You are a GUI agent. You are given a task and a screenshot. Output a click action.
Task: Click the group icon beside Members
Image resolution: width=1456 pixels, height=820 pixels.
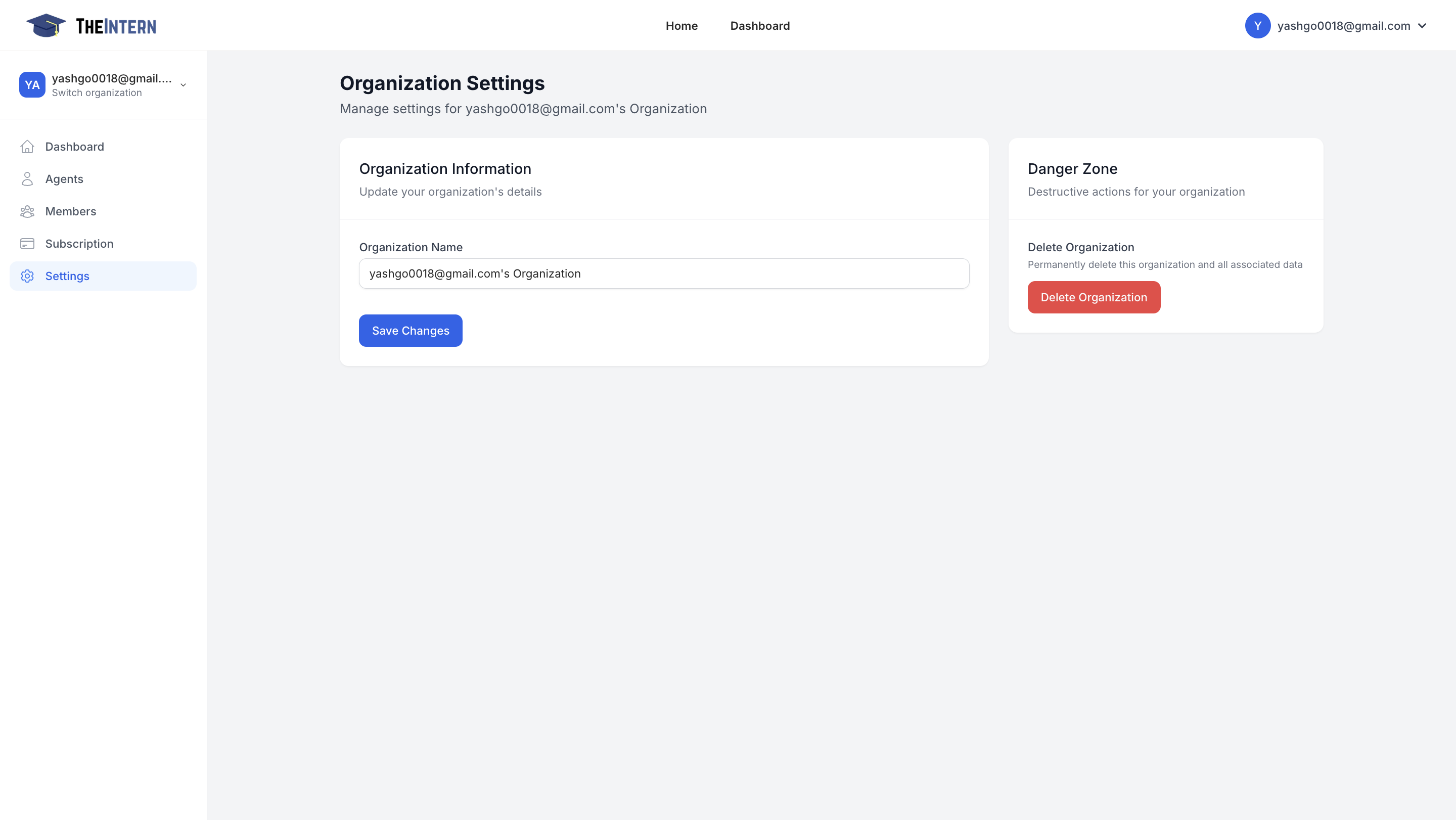click(28, 211)
